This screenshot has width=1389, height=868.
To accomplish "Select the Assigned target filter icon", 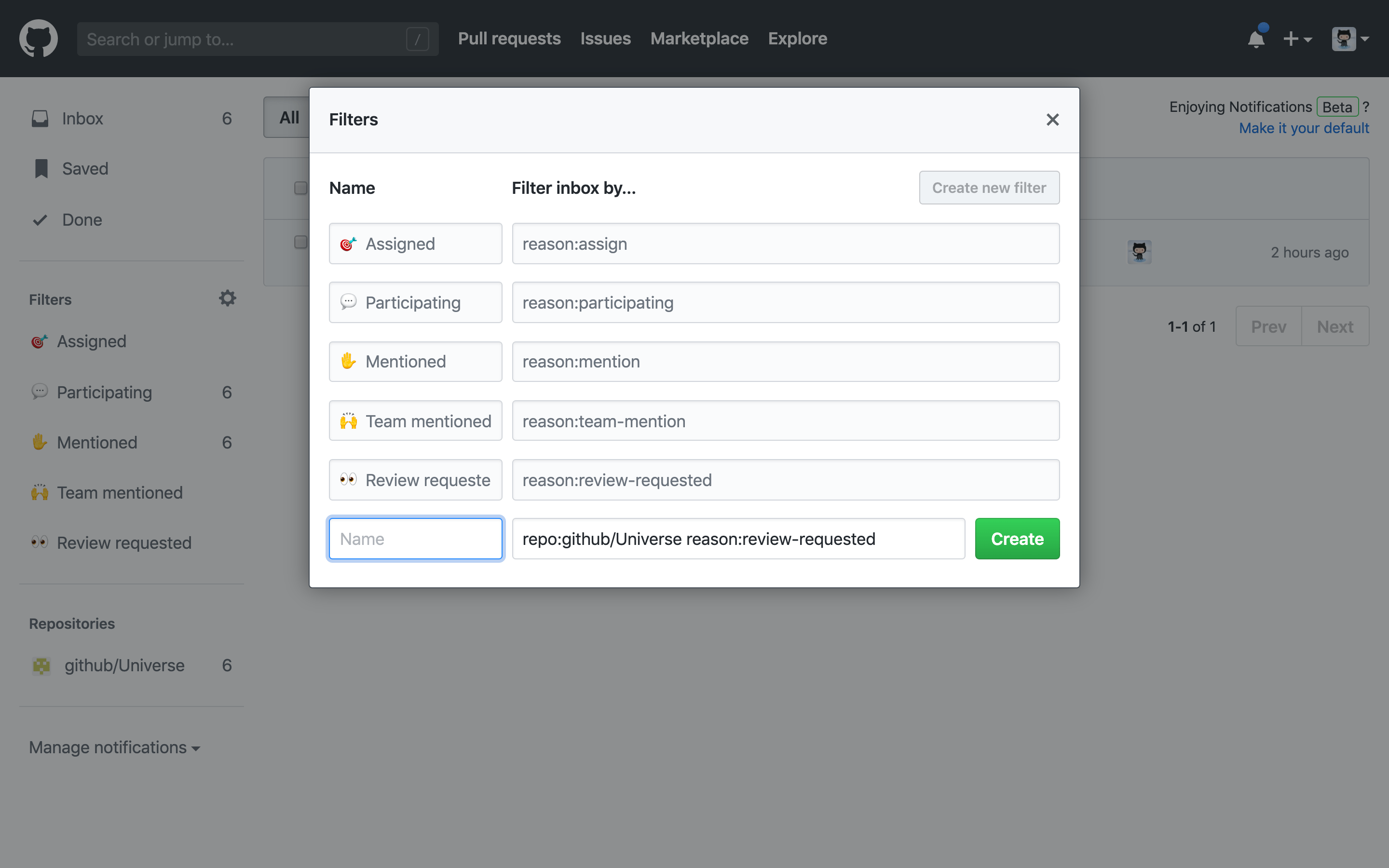I will 39,341.
